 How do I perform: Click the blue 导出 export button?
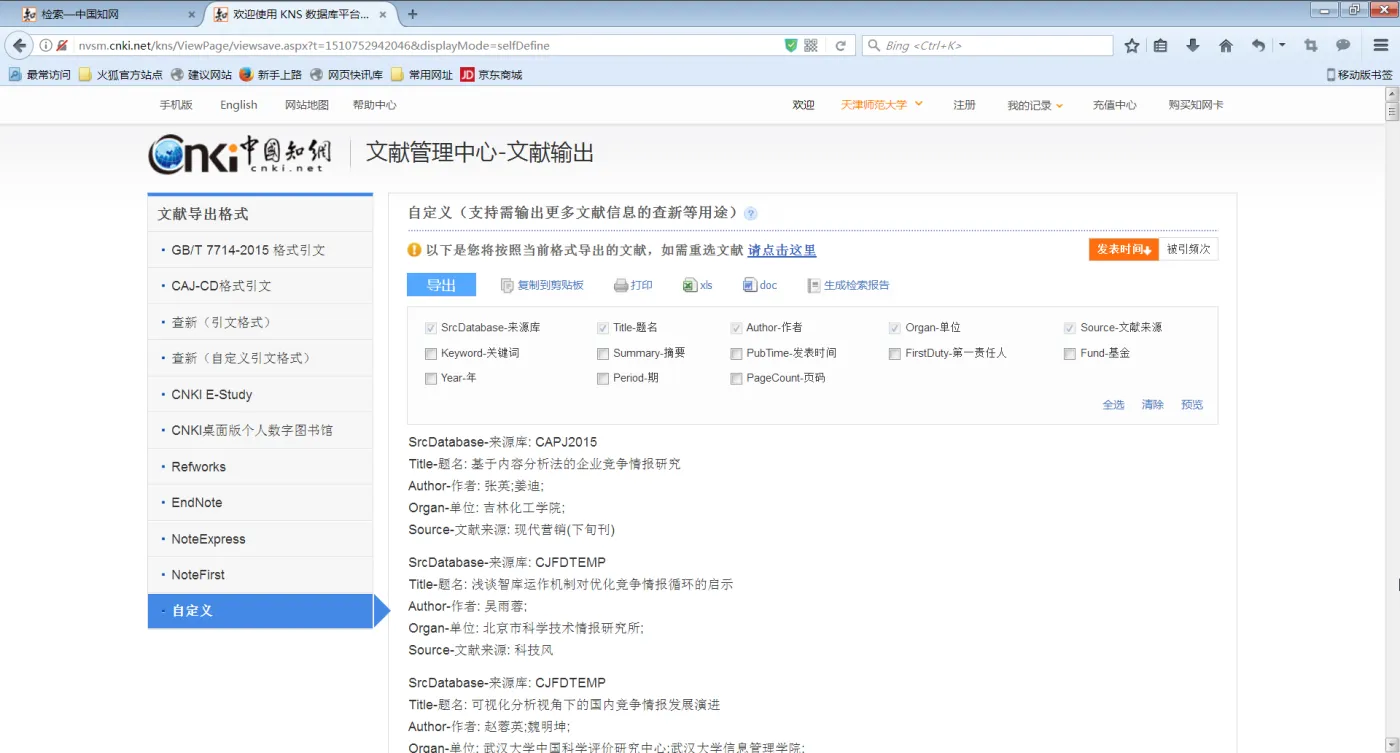(x=441, y=285)
